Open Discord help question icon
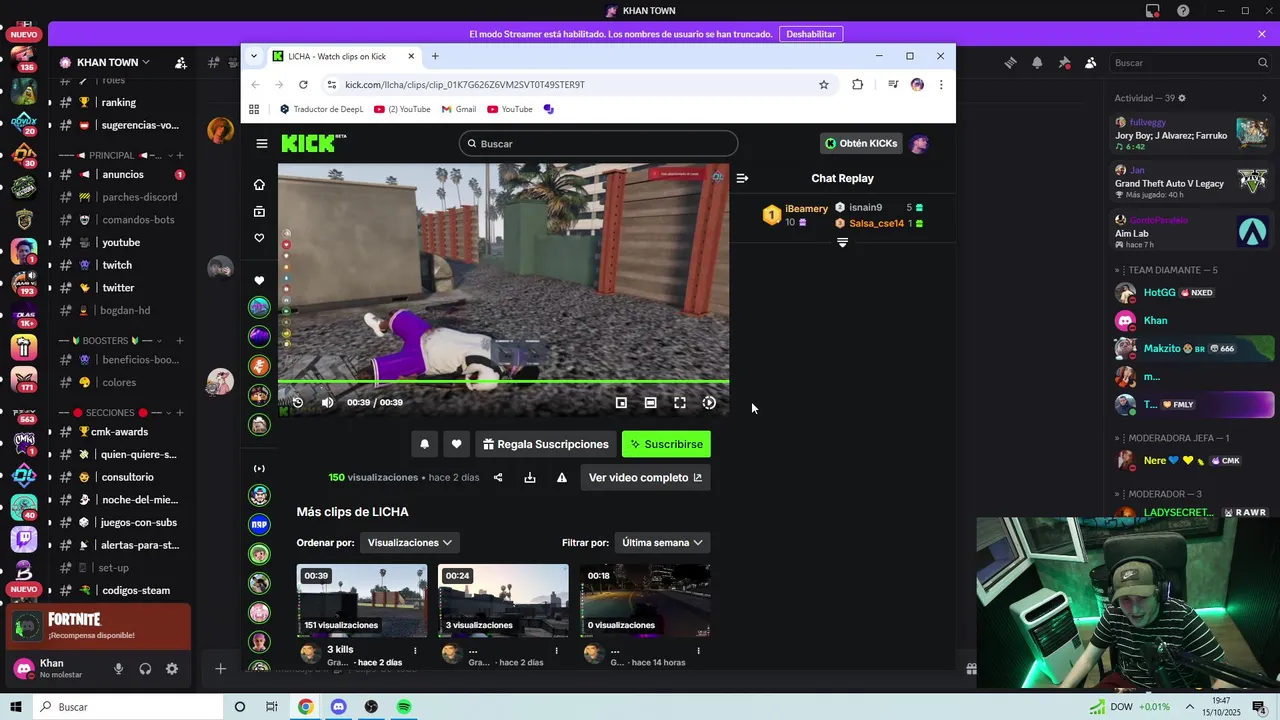This screenshot has width=1280, height=720. pyautogui.click(x=1184, y=11)
